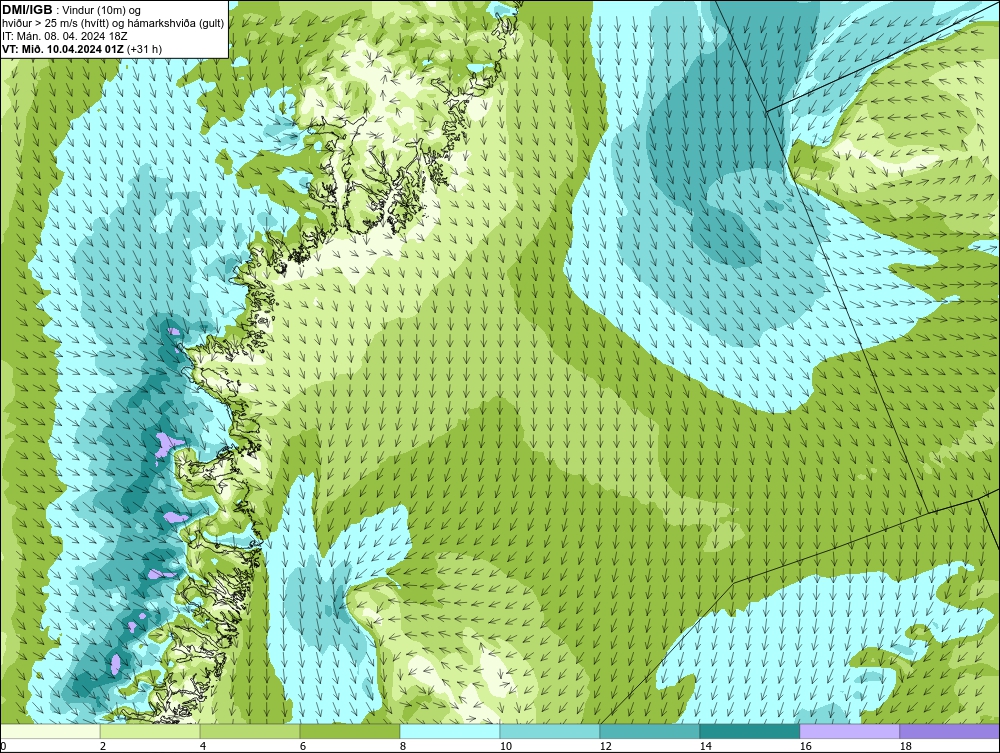Click the legend scale label "16"

(805, 746)
